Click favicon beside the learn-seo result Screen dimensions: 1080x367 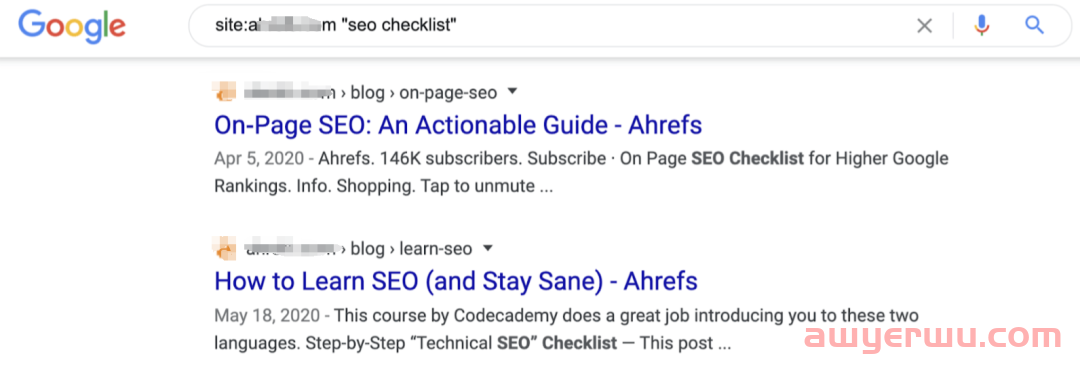tap(225, 248)
